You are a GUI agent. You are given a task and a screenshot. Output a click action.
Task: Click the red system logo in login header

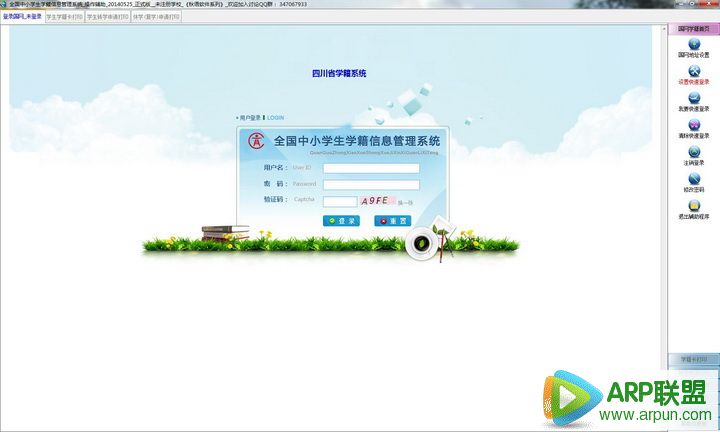[257, 141]
